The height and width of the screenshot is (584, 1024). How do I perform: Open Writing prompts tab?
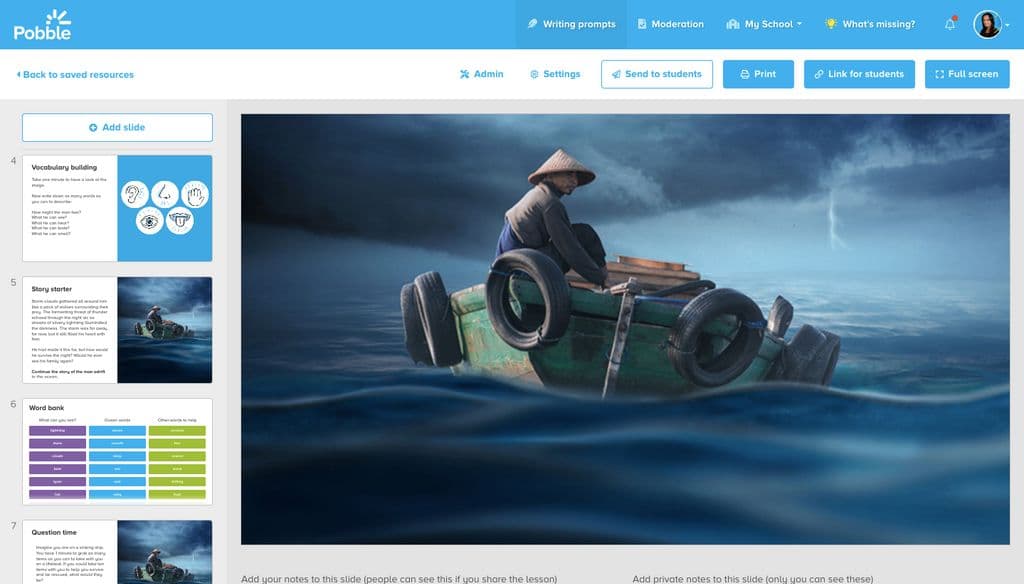click(x=571, y=24)
